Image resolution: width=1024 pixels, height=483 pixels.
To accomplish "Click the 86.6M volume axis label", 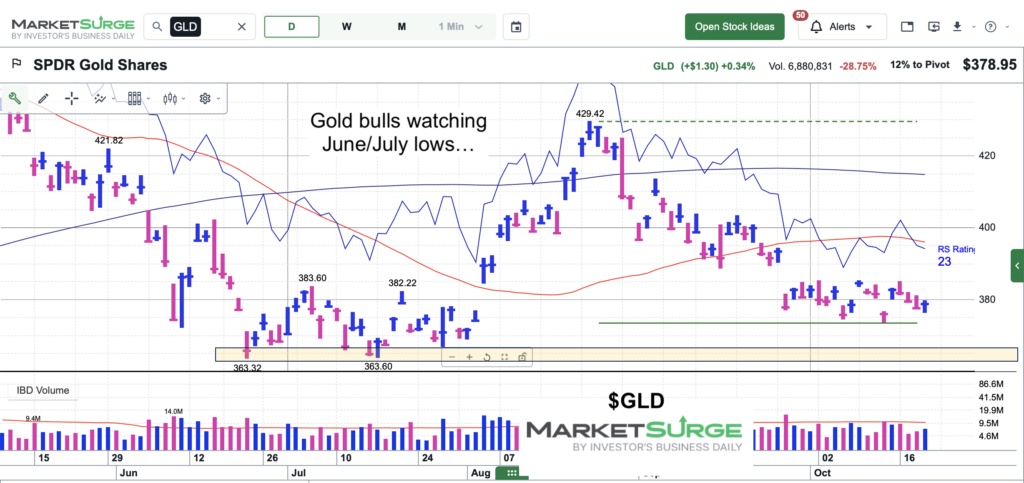I will 991,383.
